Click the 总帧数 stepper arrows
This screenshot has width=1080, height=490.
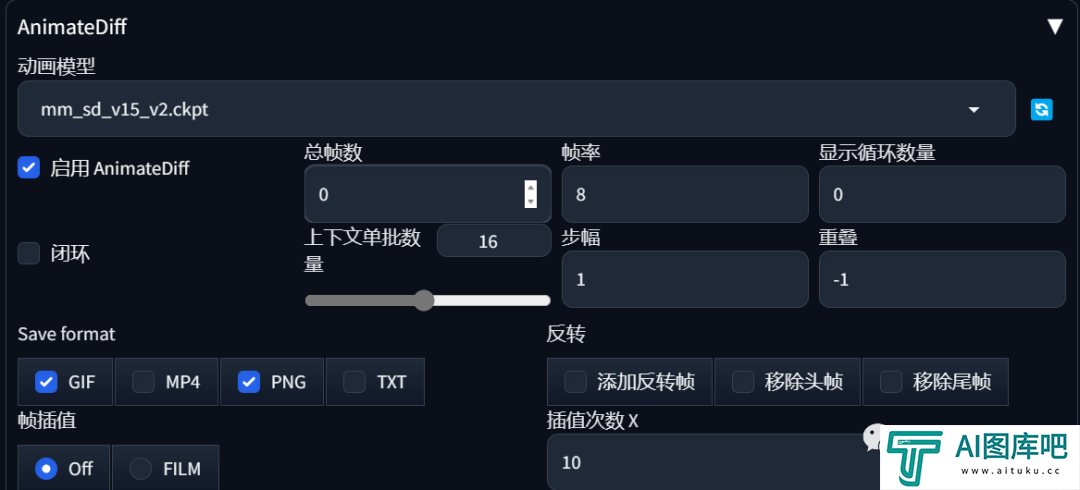click(x=530, y=194)
